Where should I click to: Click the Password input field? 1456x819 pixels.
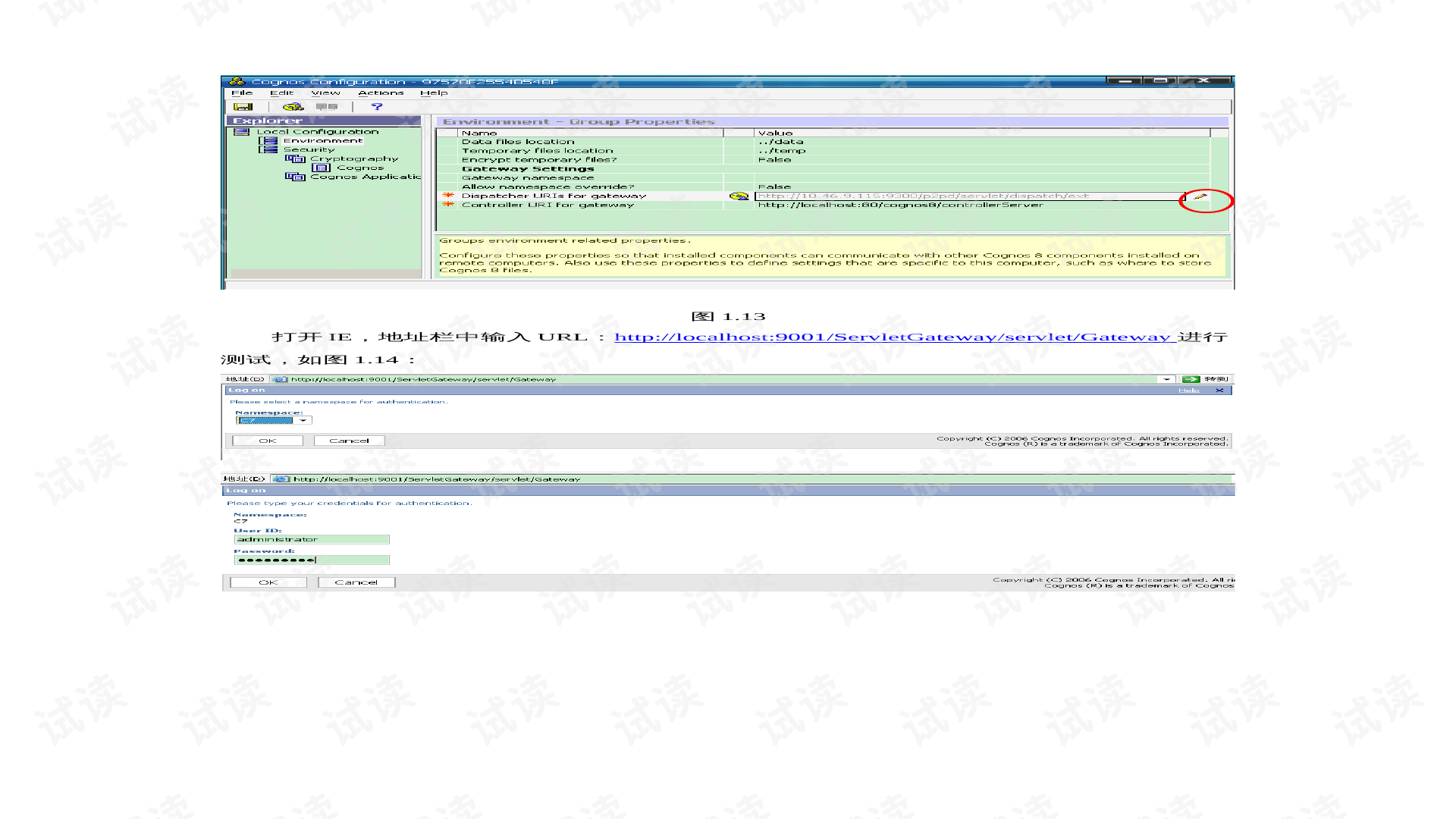(312, 560)
